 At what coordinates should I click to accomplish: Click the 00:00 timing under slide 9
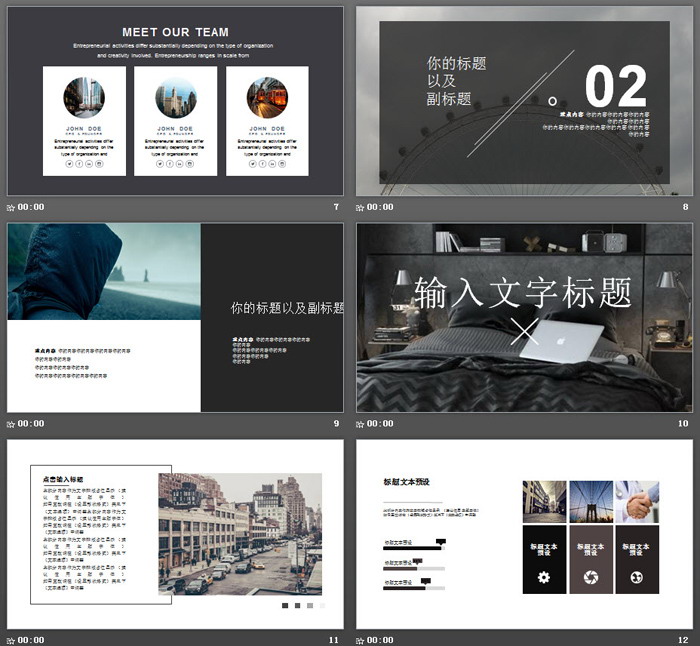point(31,424)
